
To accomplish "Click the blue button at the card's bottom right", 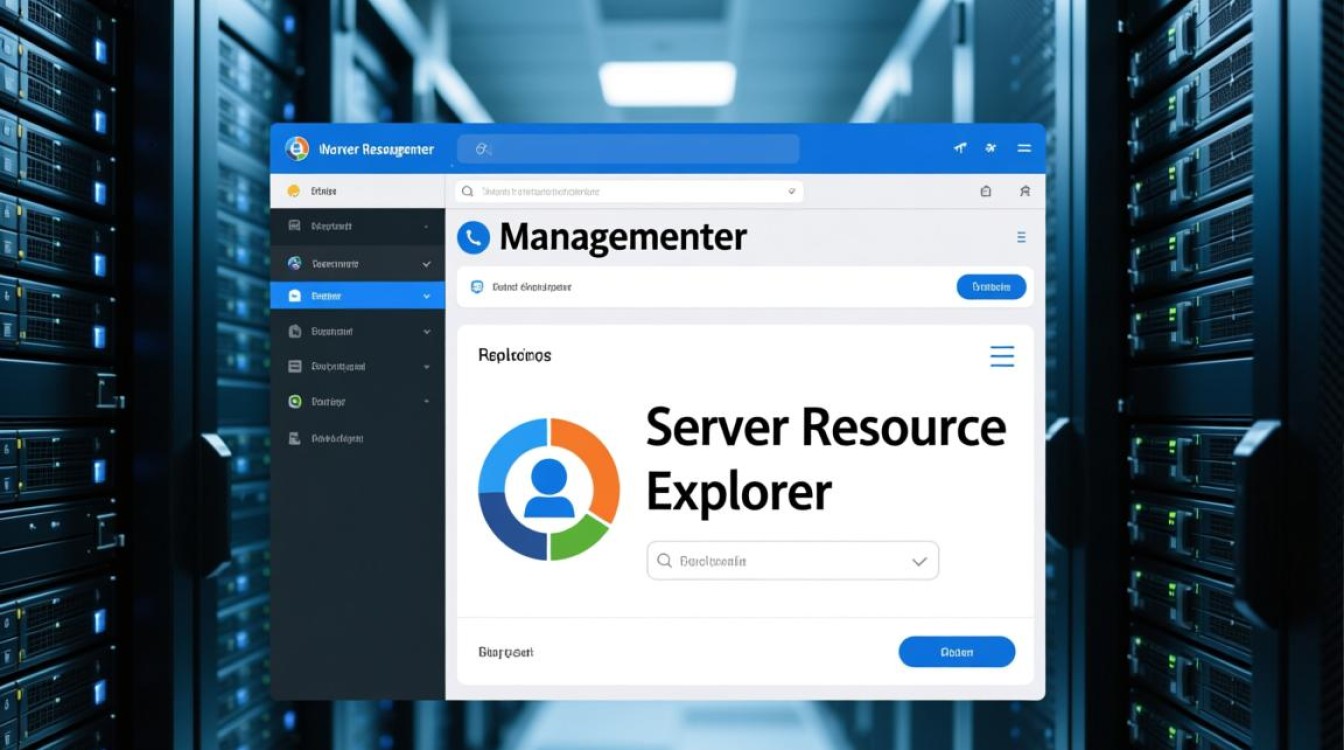I will coord(956,652).
